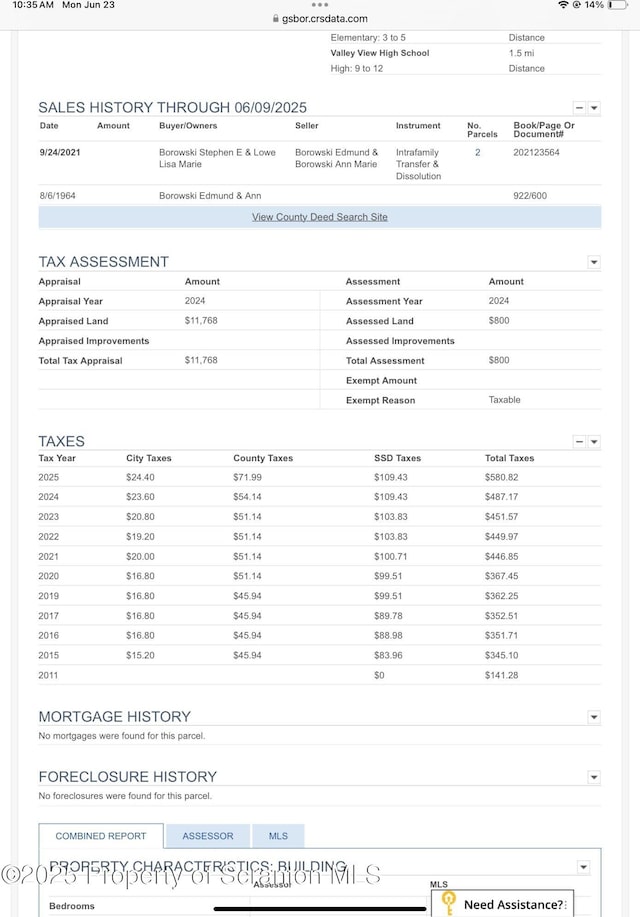Switch to the Assessor tab
The image size is (640, 917).
208,836
